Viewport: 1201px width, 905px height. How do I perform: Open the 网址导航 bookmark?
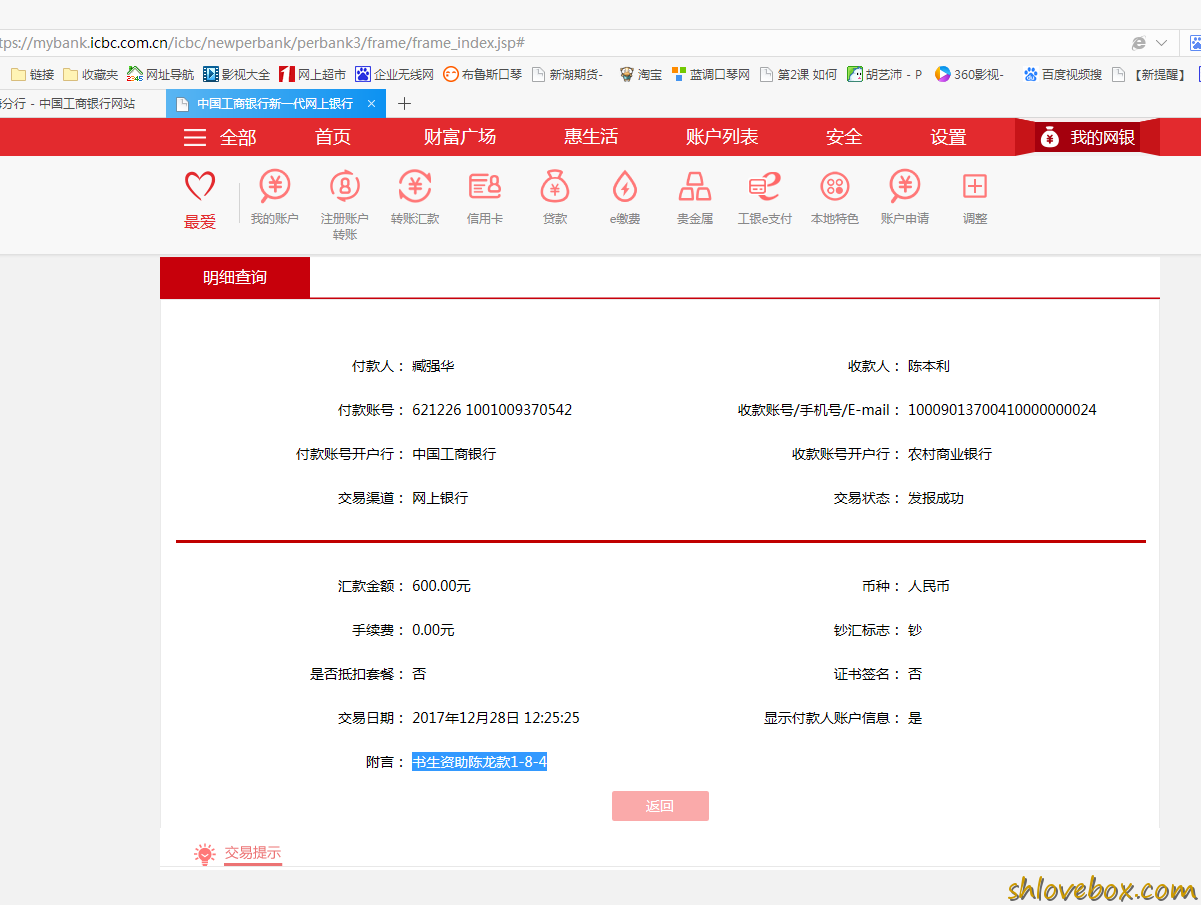point(160,74)
